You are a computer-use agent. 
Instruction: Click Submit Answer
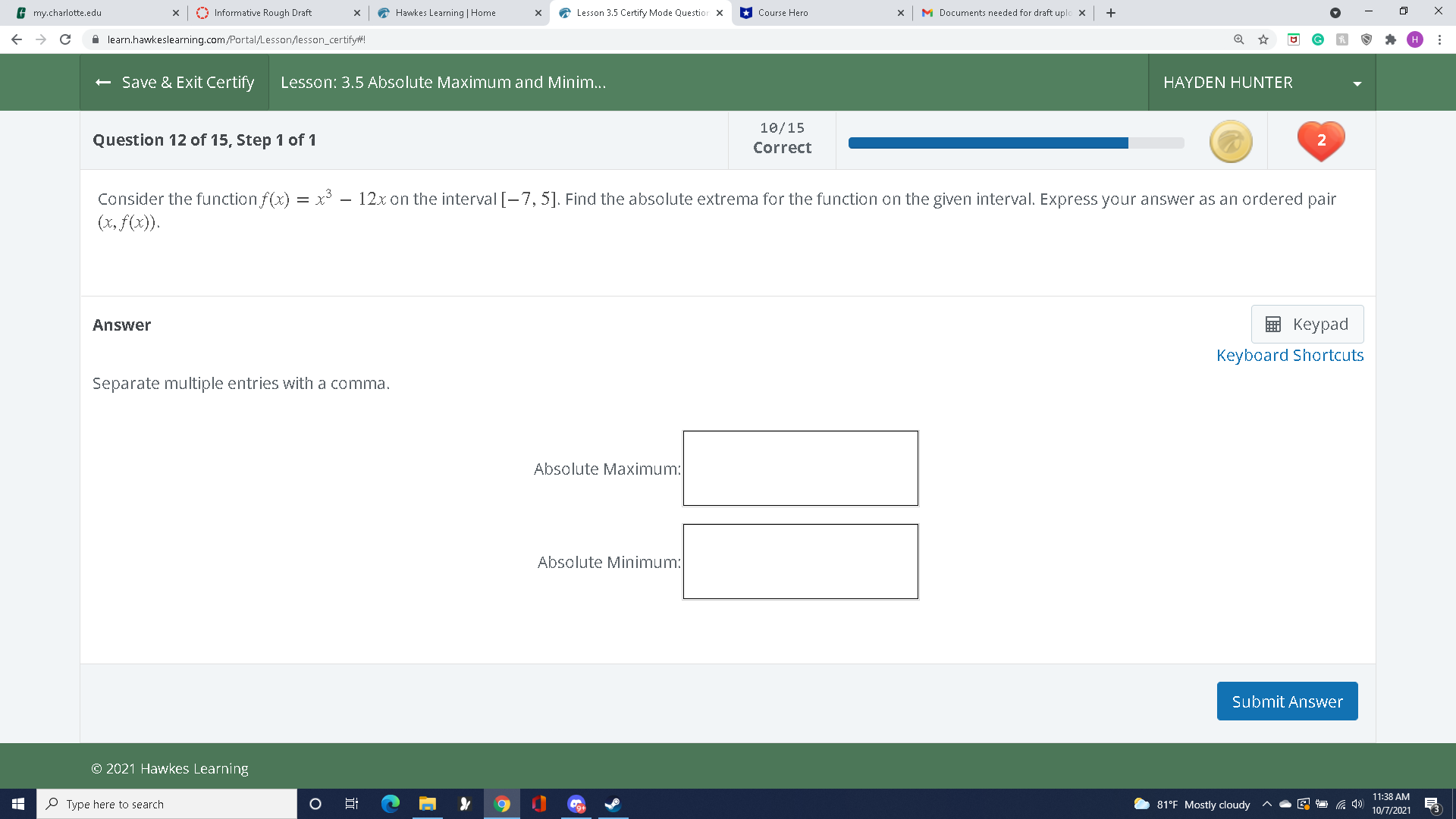[1287, 701]
